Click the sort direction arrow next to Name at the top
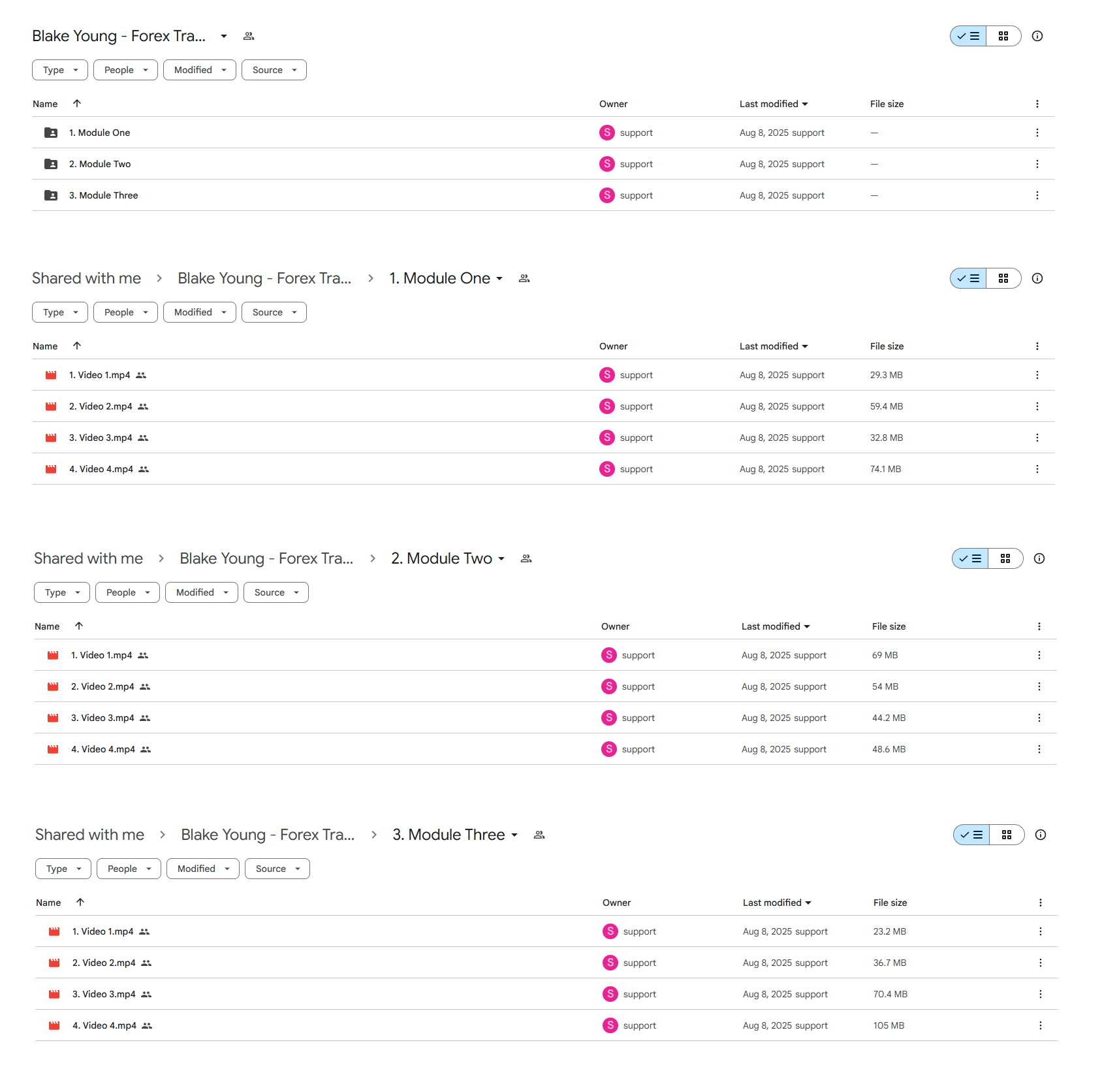Screen dimensions: 1102x1092 click(77, 103)
